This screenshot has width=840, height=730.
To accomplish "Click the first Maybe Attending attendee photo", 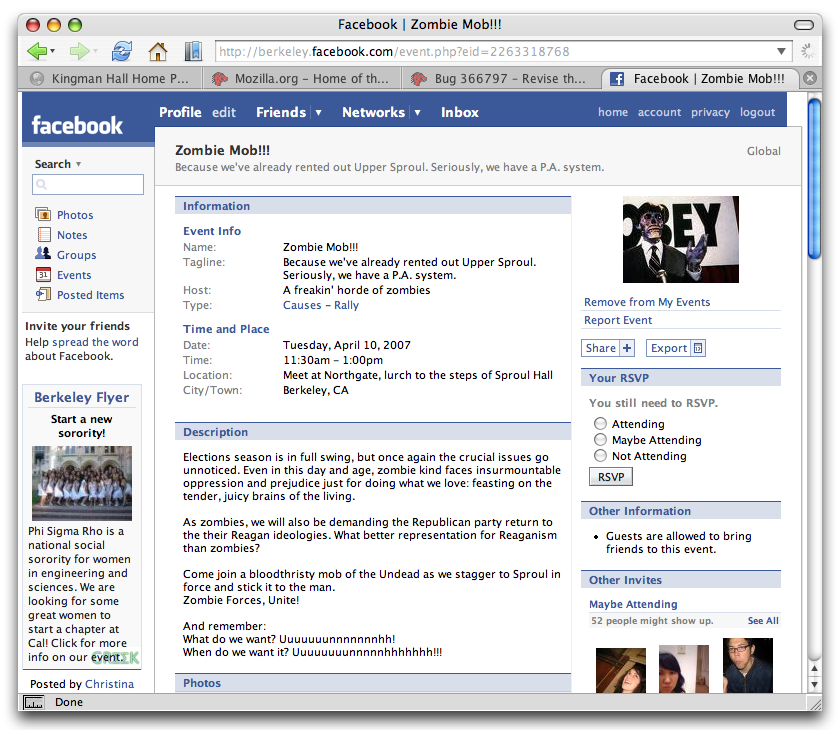I will click(x=621, y=670).
